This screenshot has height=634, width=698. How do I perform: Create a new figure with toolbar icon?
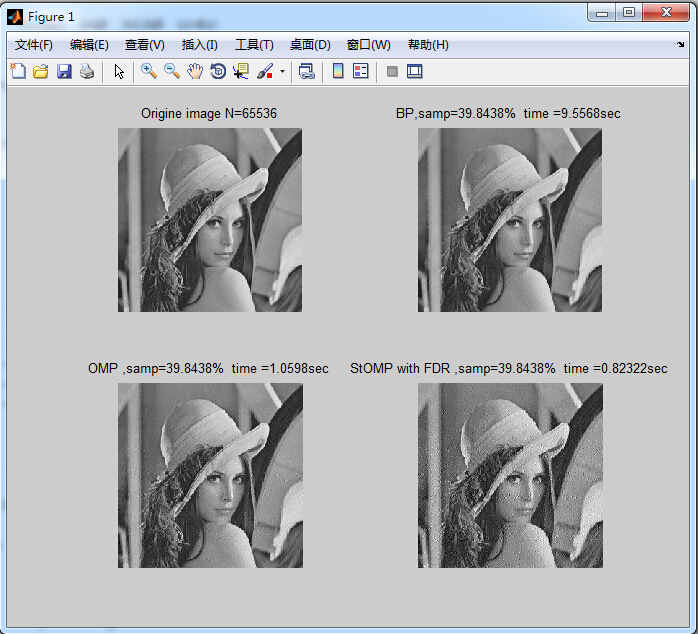(18, 71)
